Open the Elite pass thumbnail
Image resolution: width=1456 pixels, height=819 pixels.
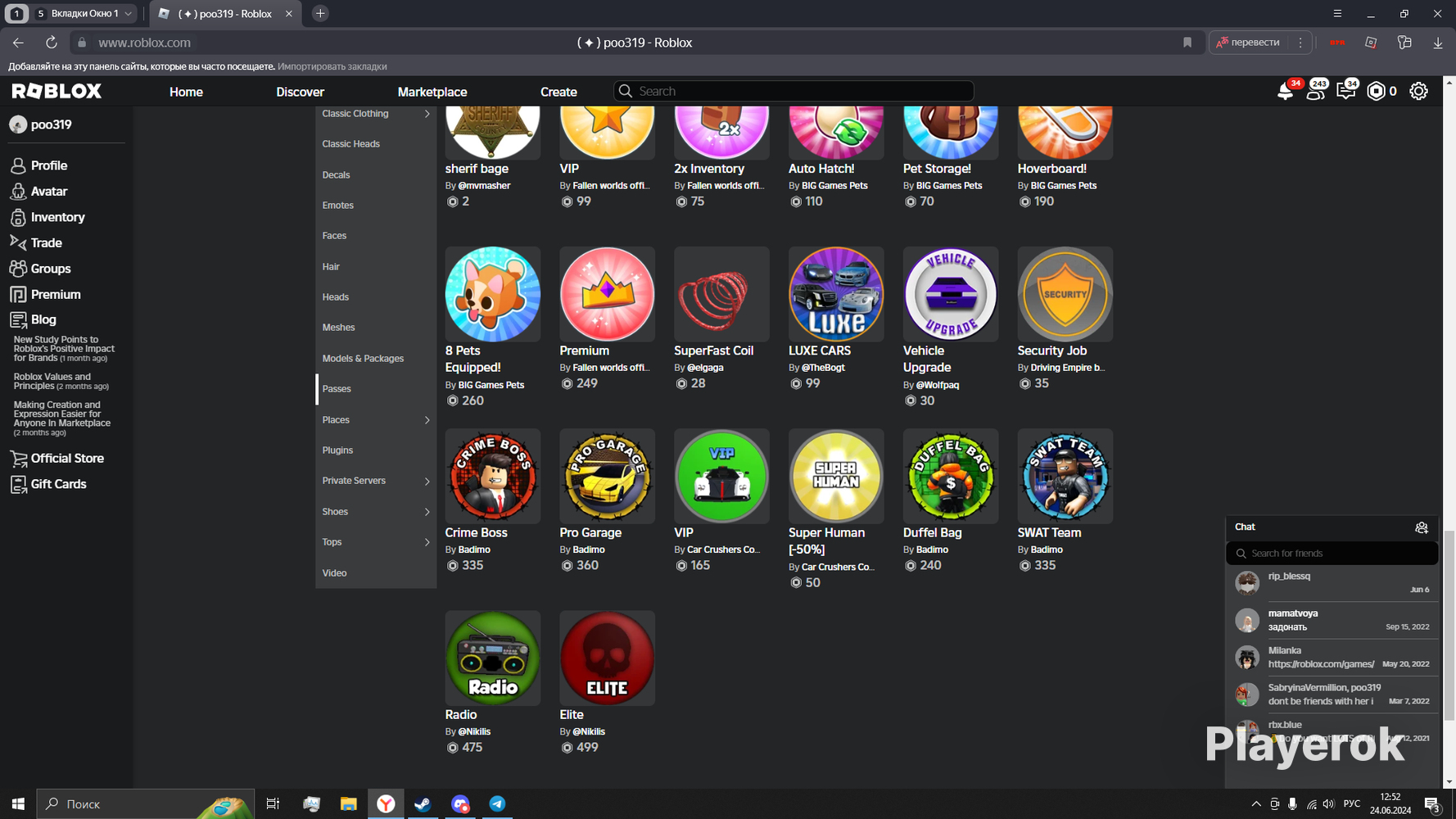tap(607, 658)
